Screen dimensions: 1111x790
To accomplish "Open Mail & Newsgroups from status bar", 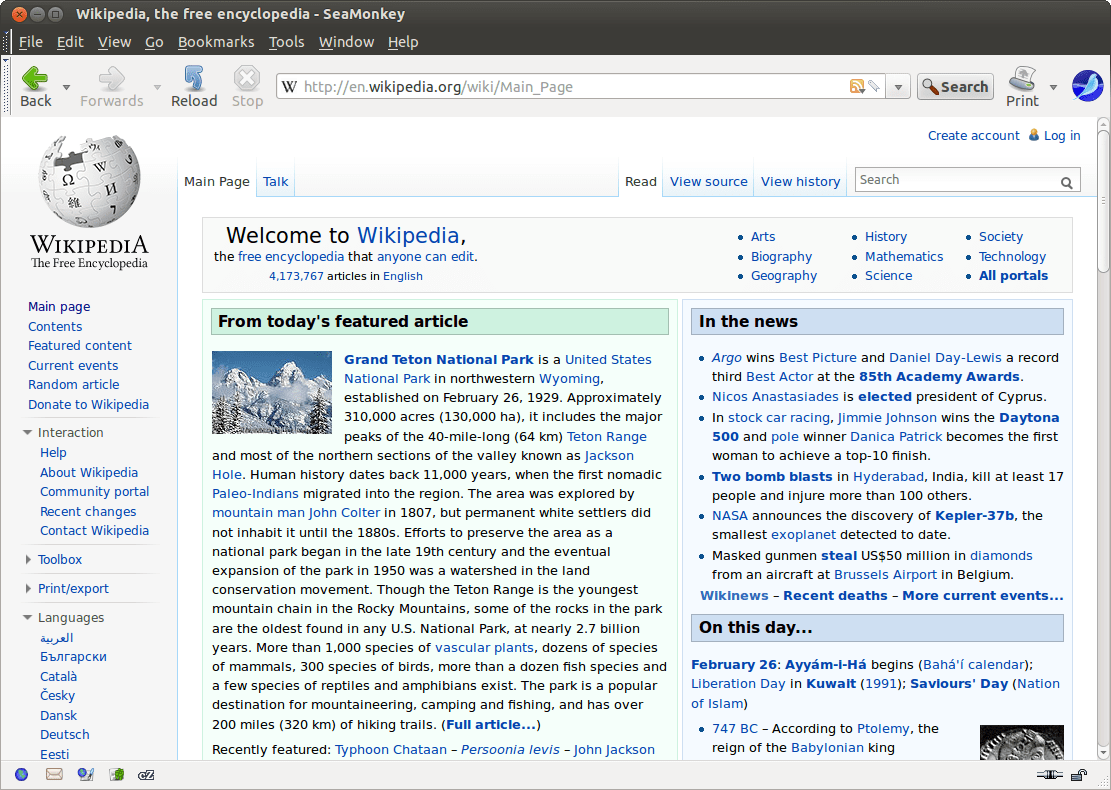I will pyautogui.click(x=54, y=774).
